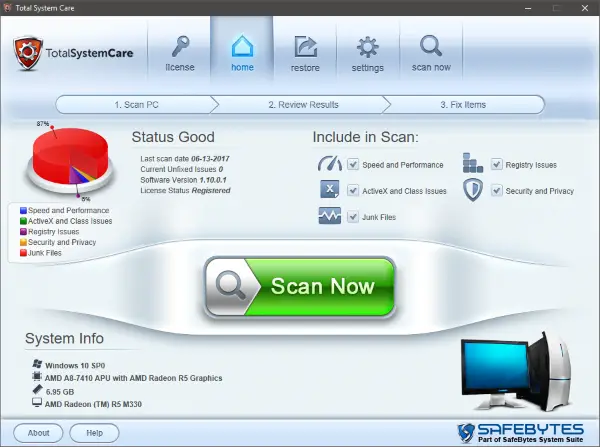This screenshot has width=600, height=447.
Task: Click the big green Scan Now button
Action: (300, 287)
